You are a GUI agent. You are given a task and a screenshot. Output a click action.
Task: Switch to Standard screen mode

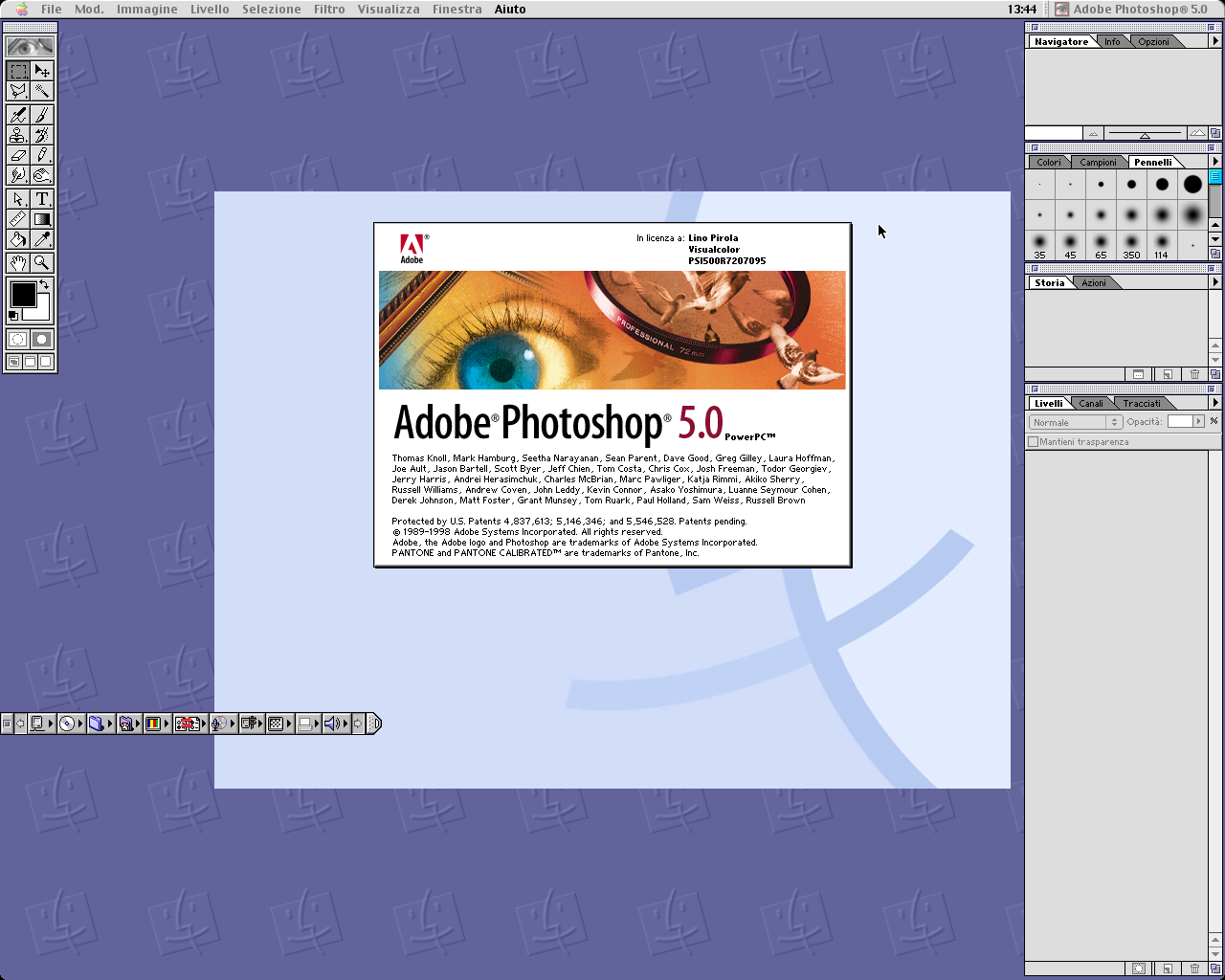pos(13,362)
